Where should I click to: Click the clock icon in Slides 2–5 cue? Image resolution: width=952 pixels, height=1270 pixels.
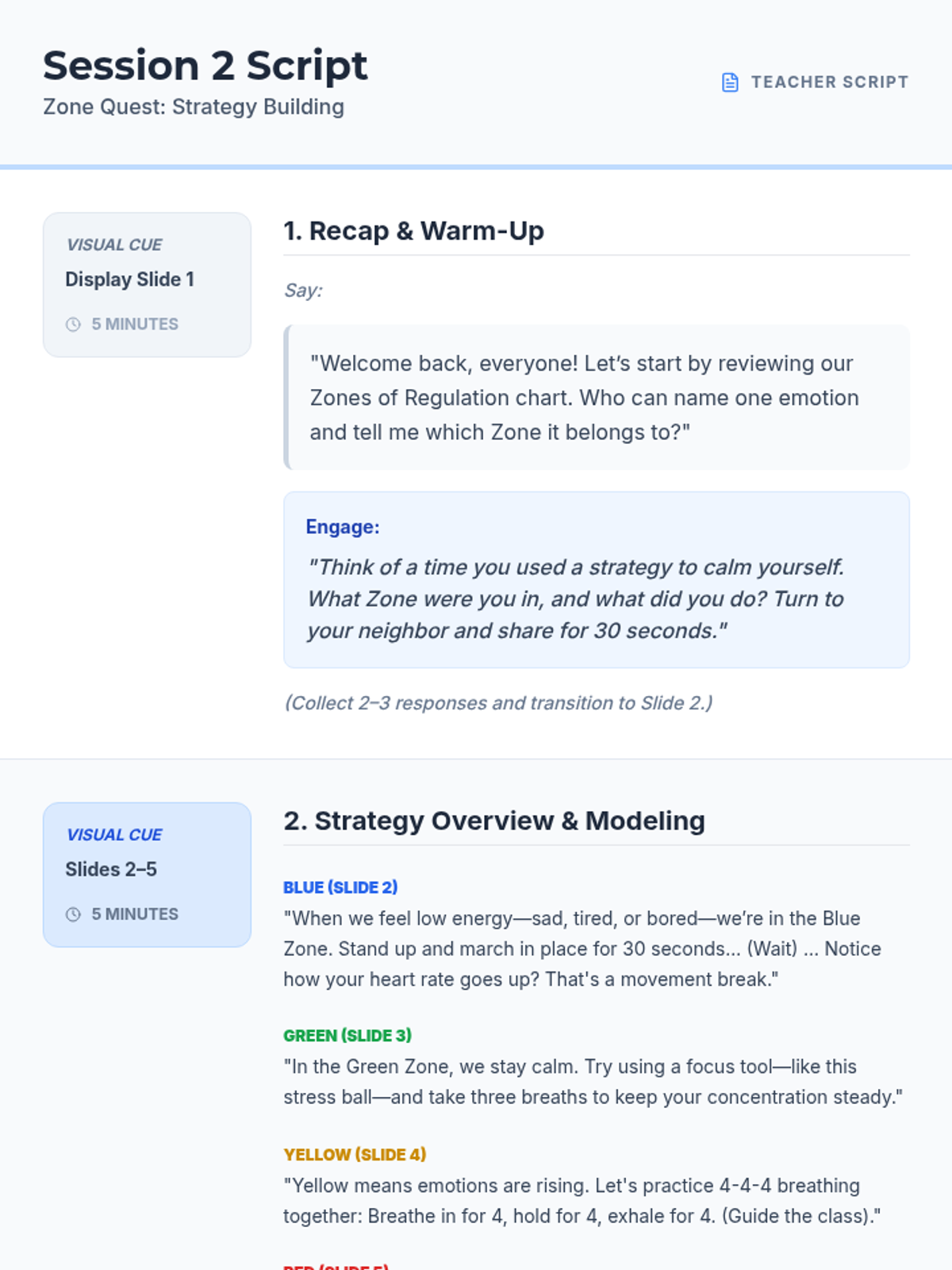(73, 914)
